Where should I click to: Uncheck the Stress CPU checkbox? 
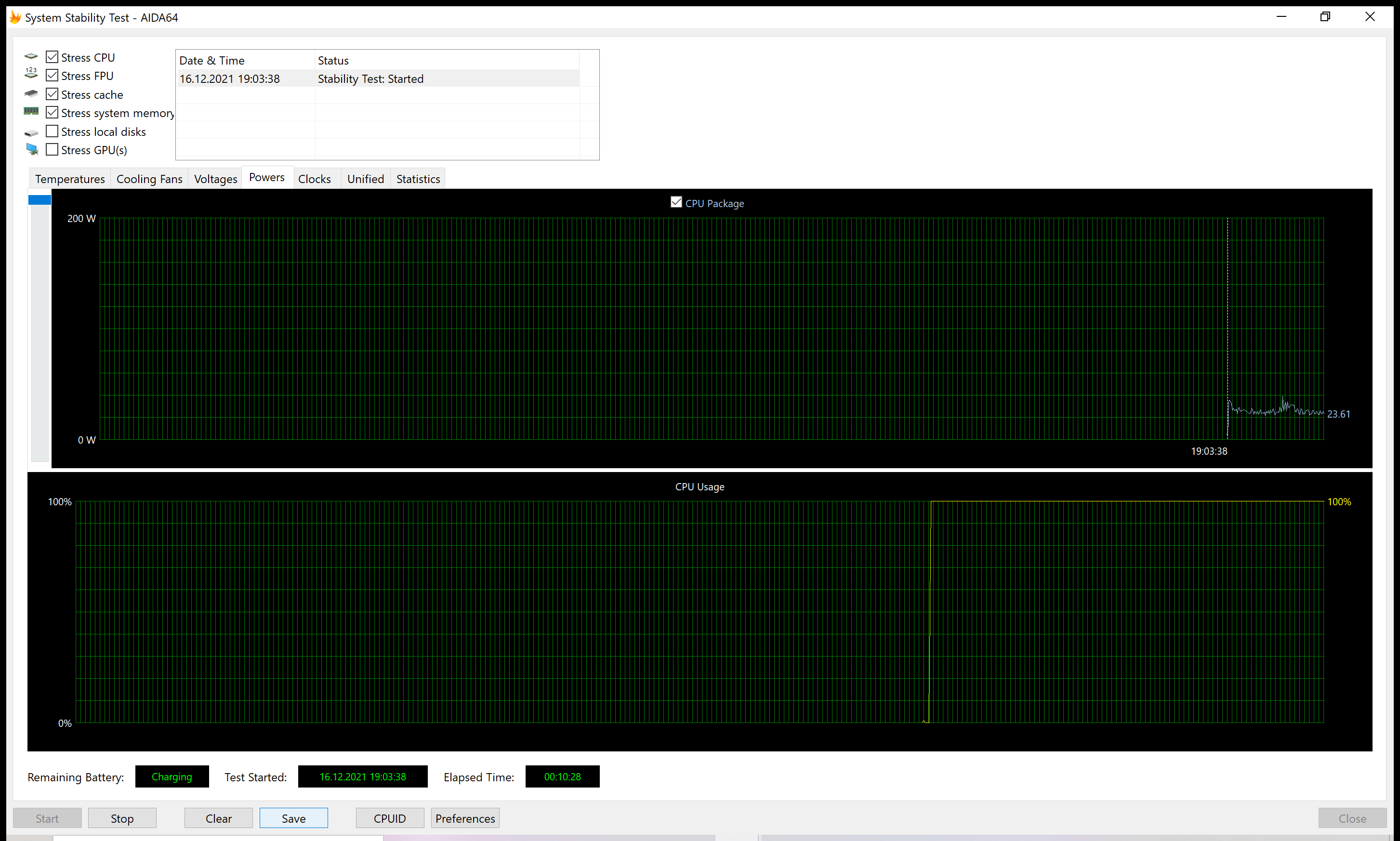pyautogui.click(x=52, y=57)
